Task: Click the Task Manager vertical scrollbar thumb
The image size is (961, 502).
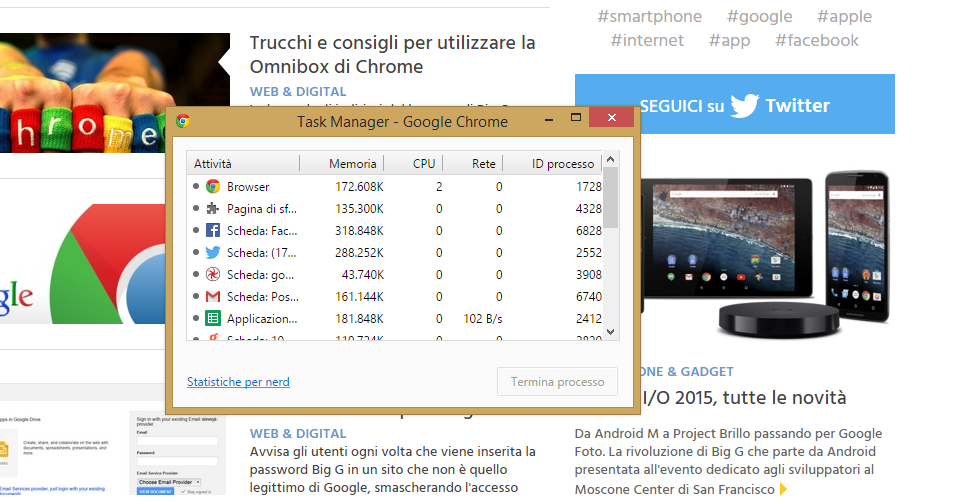Action: [610, 197]
